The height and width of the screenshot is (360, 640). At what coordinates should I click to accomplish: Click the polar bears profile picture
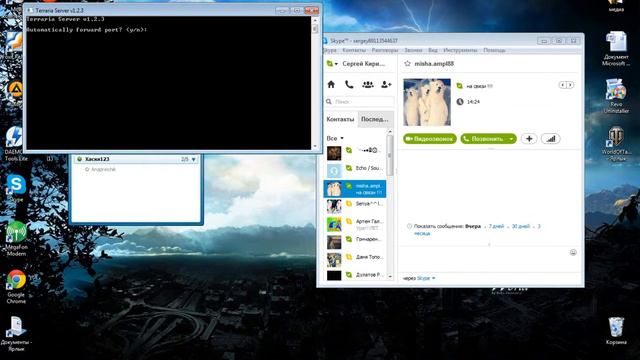click(x=427, y=102)
